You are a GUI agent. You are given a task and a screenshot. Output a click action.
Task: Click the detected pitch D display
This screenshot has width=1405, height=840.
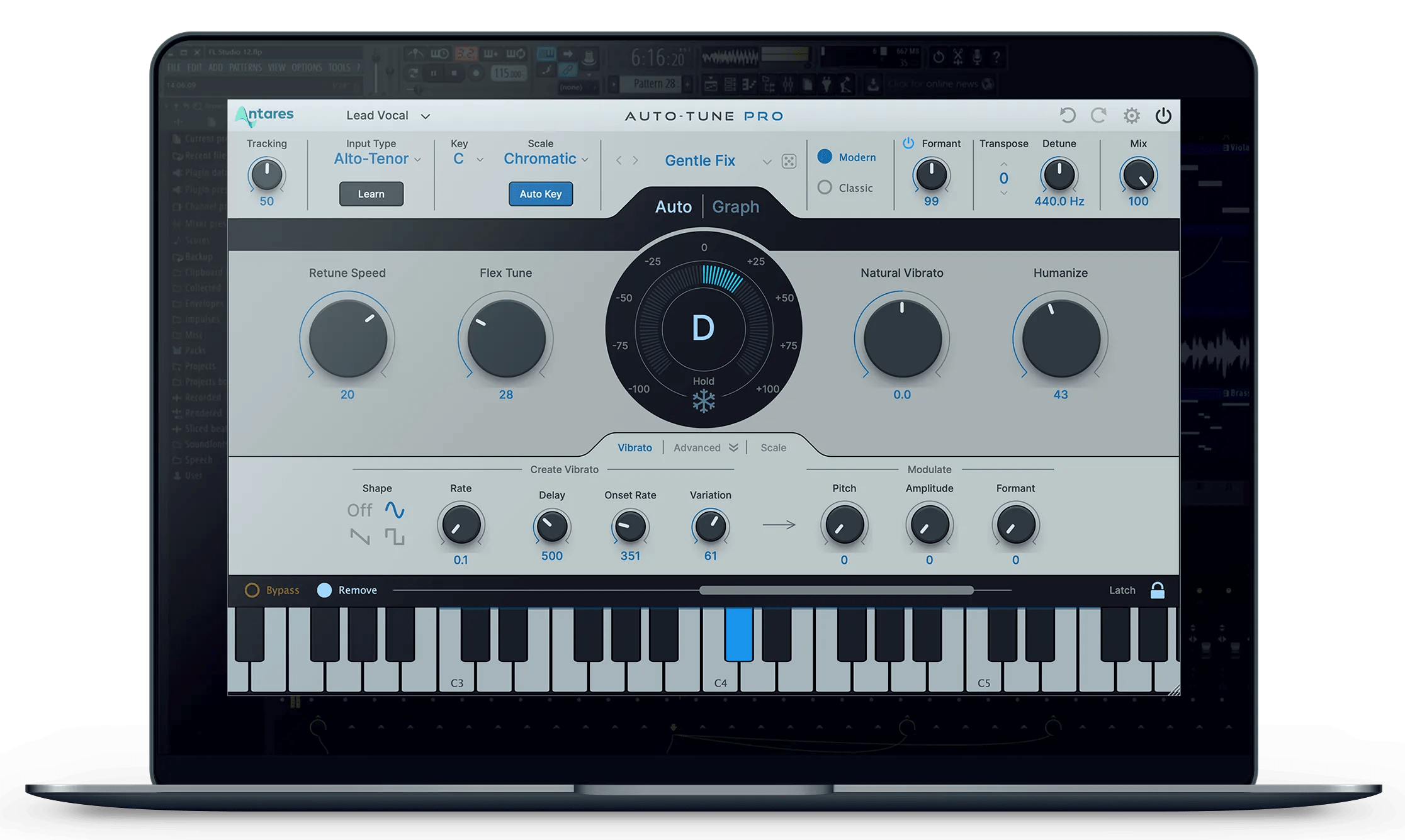point(703,328)
